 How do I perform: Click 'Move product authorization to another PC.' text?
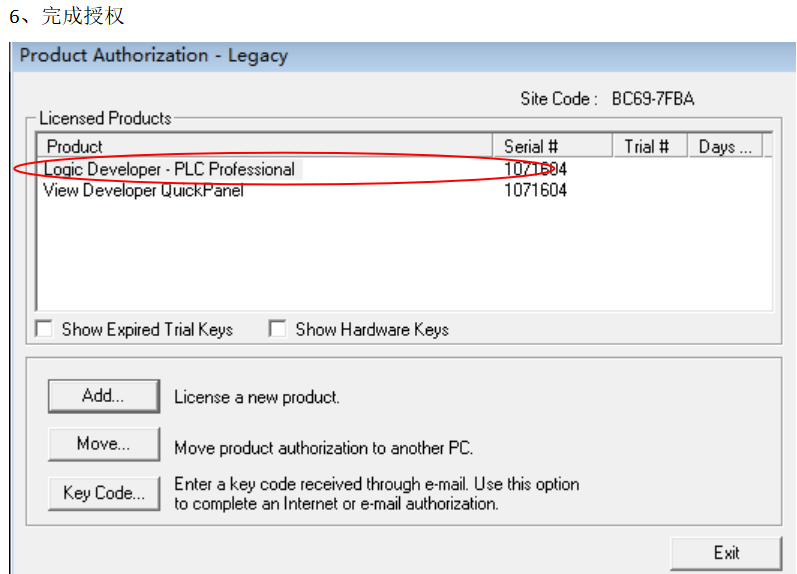pyautogui.click(x=324, y=448)
